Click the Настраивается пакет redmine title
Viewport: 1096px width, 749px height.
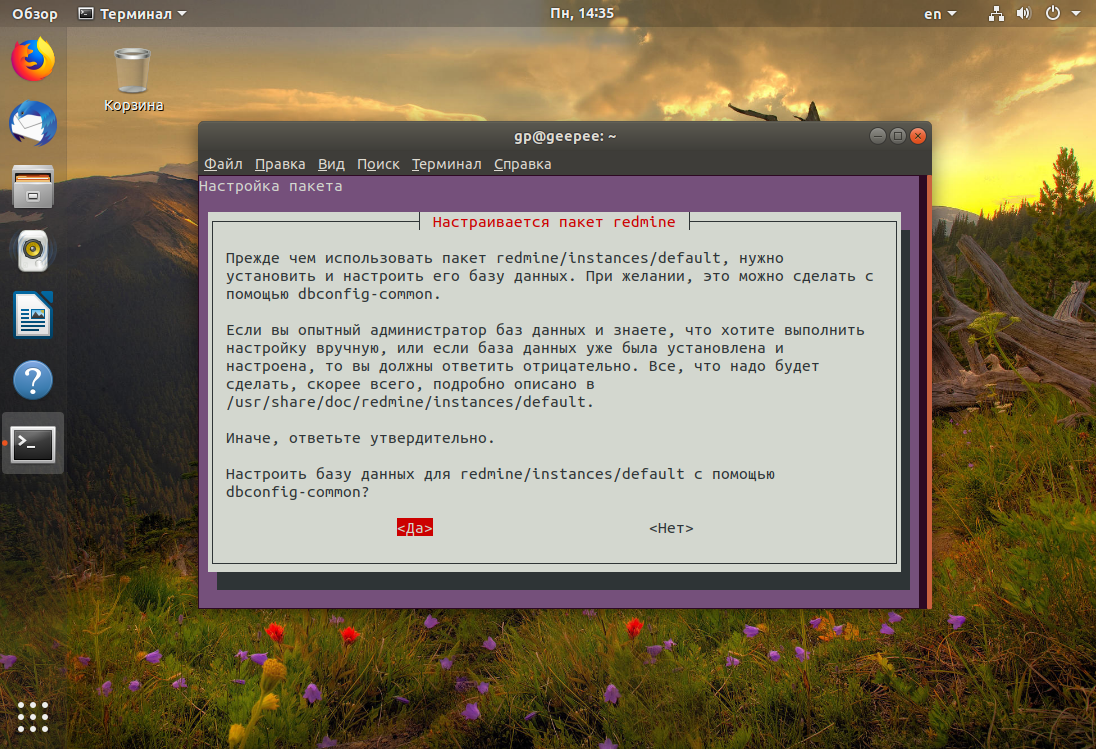coord(554,221)
